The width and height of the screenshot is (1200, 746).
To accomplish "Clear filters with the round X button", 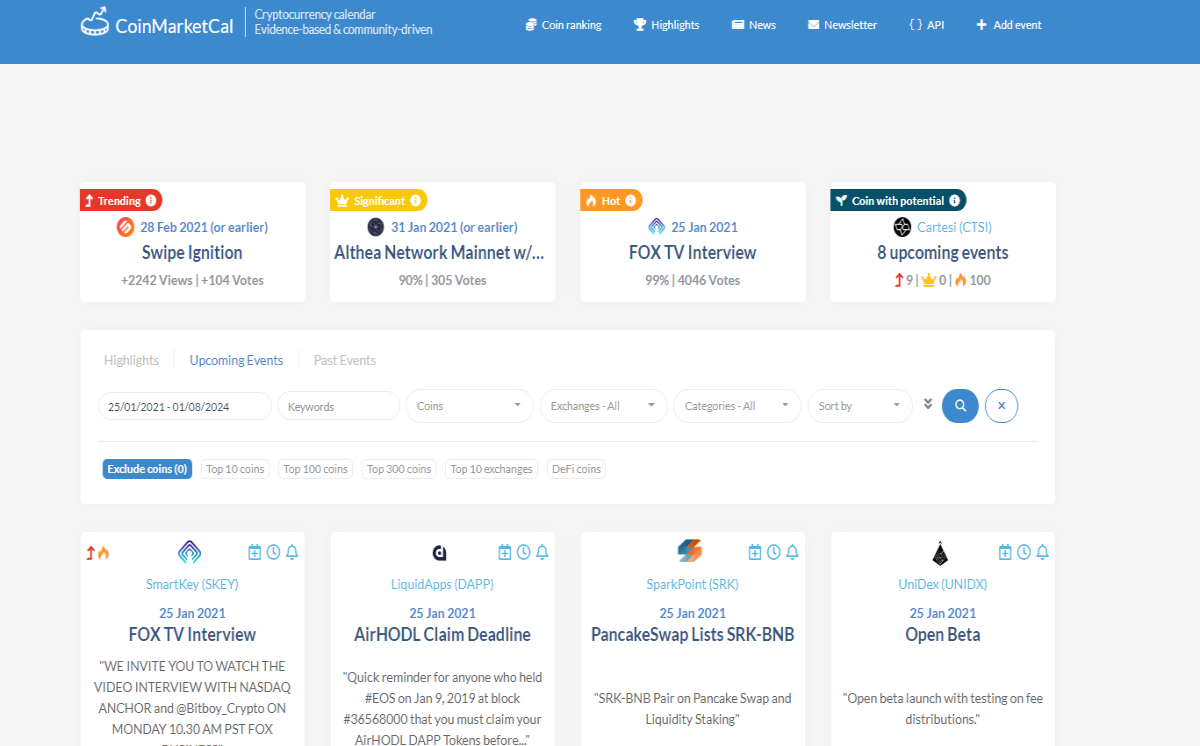I will pos(1001,406).
